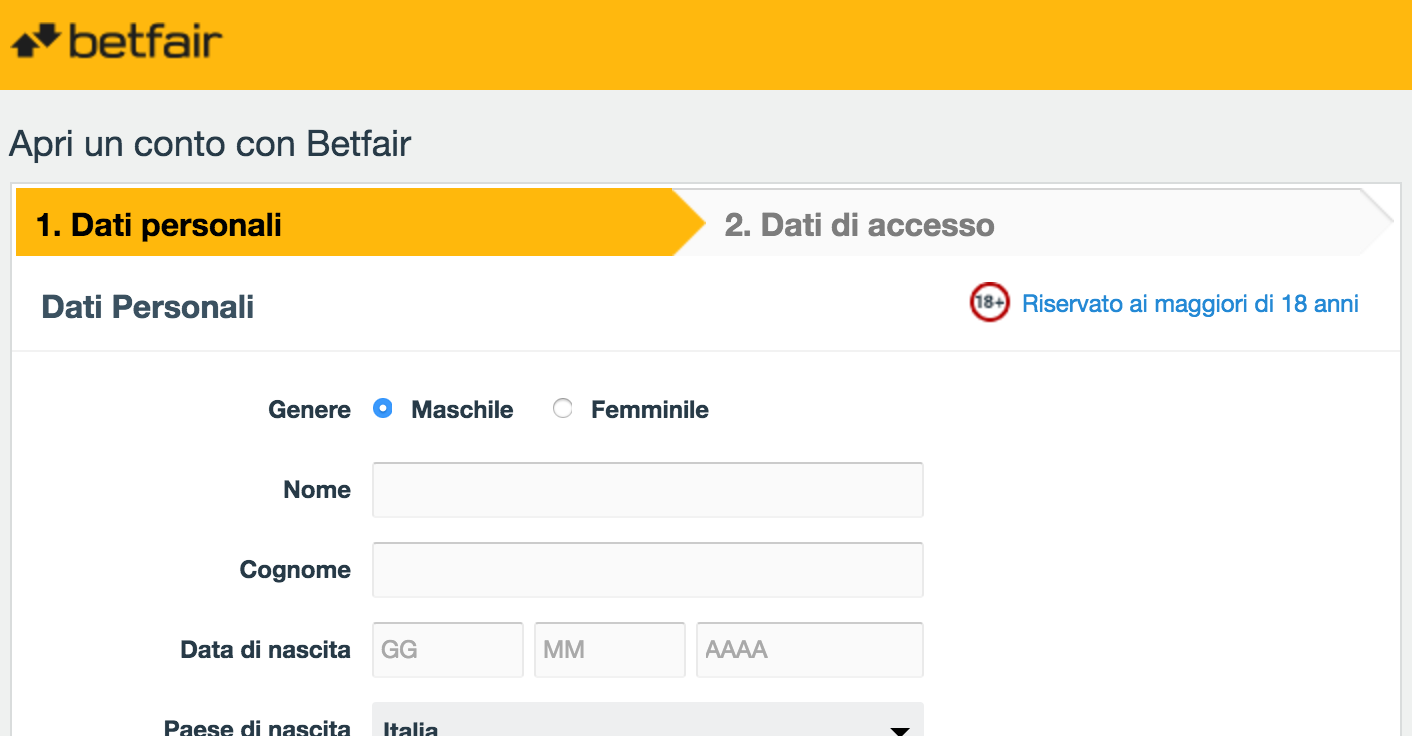
Task: Click the black arrow of Italia dropdown
Action: click(900, 731)
